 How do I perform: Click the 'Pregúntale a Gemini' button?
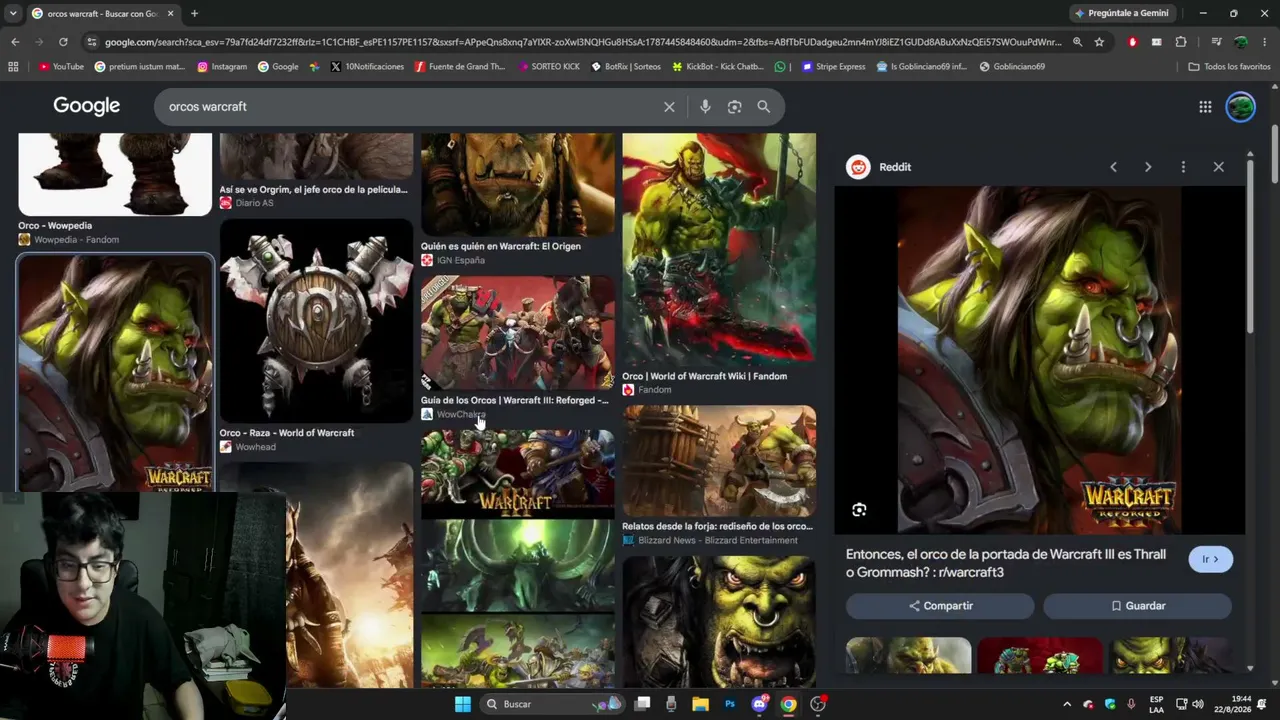coord(1120,14)
